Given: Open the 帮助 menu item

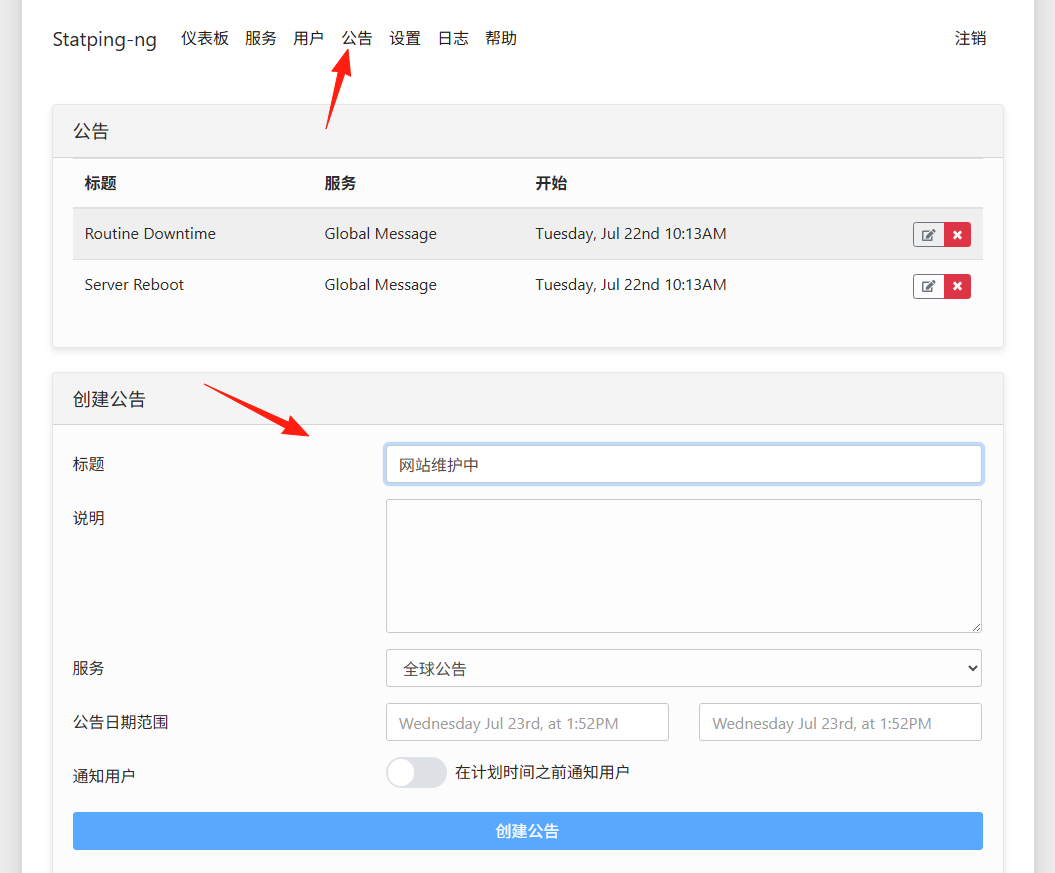Looking at the screenshot, I should click(501, 38).
